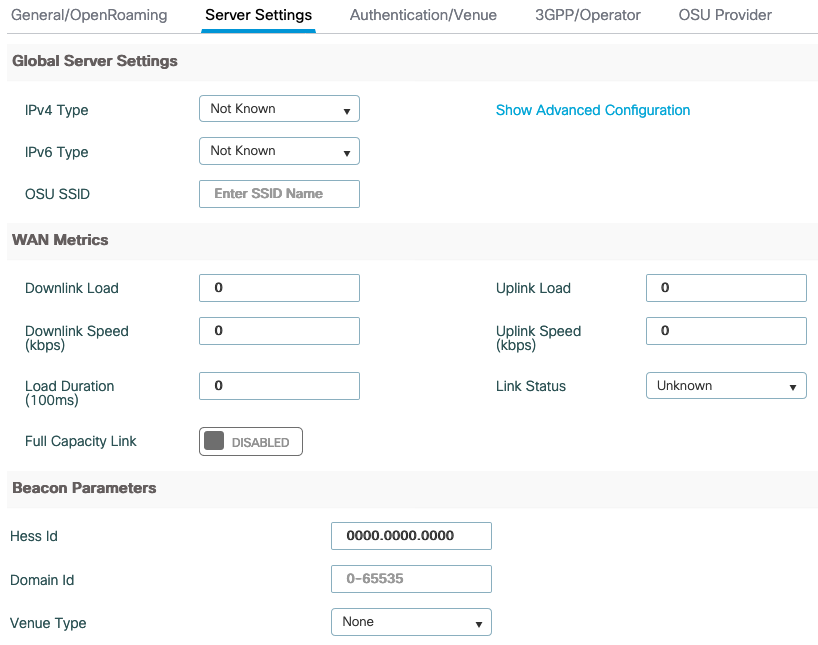Image resolution: width=818 pixels, height=645 pixels.
Task: Open the OSU Provider tab
Action: (x=725, y=15)
